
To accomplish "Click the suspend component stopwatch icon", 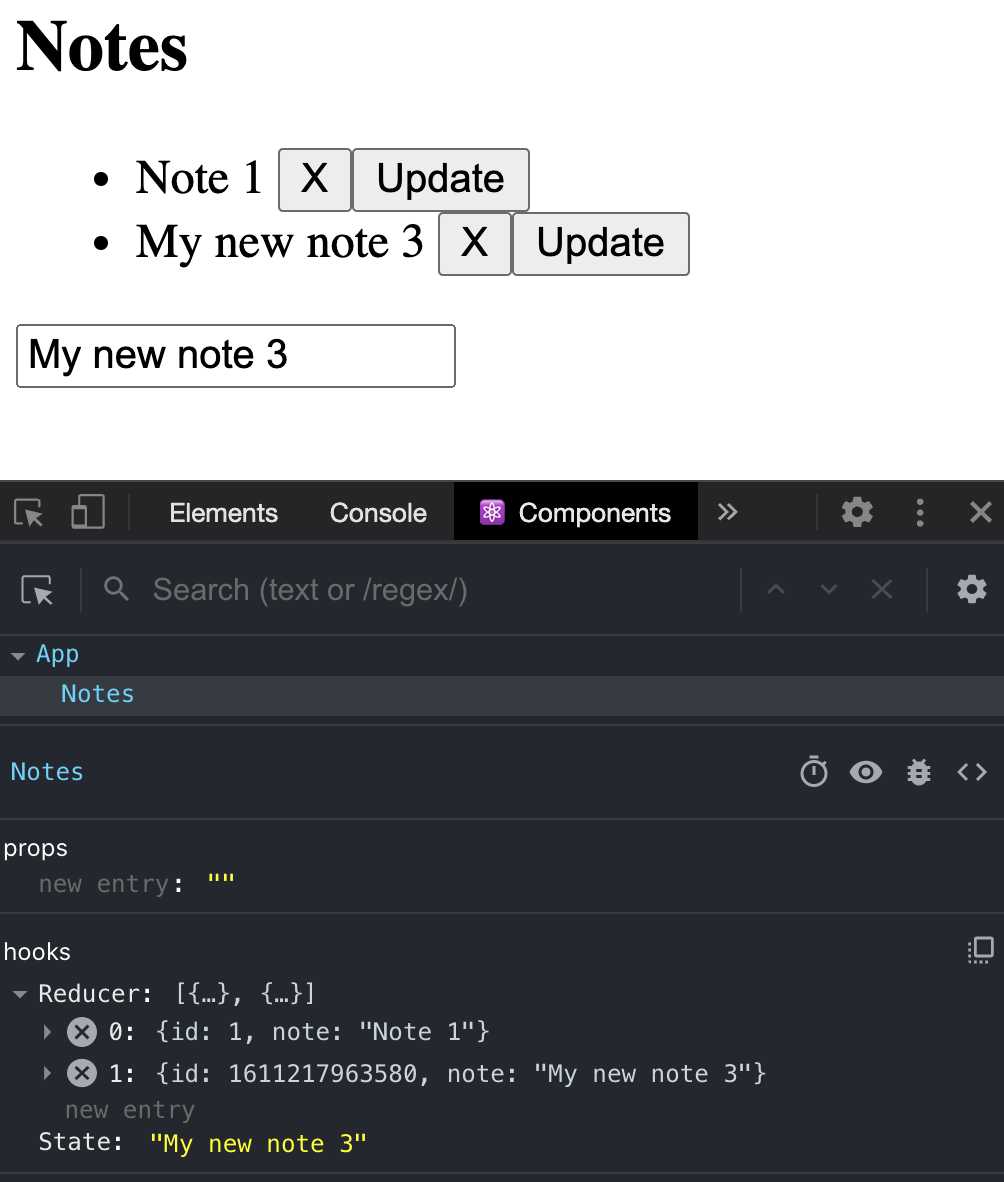I will point(814,772).
